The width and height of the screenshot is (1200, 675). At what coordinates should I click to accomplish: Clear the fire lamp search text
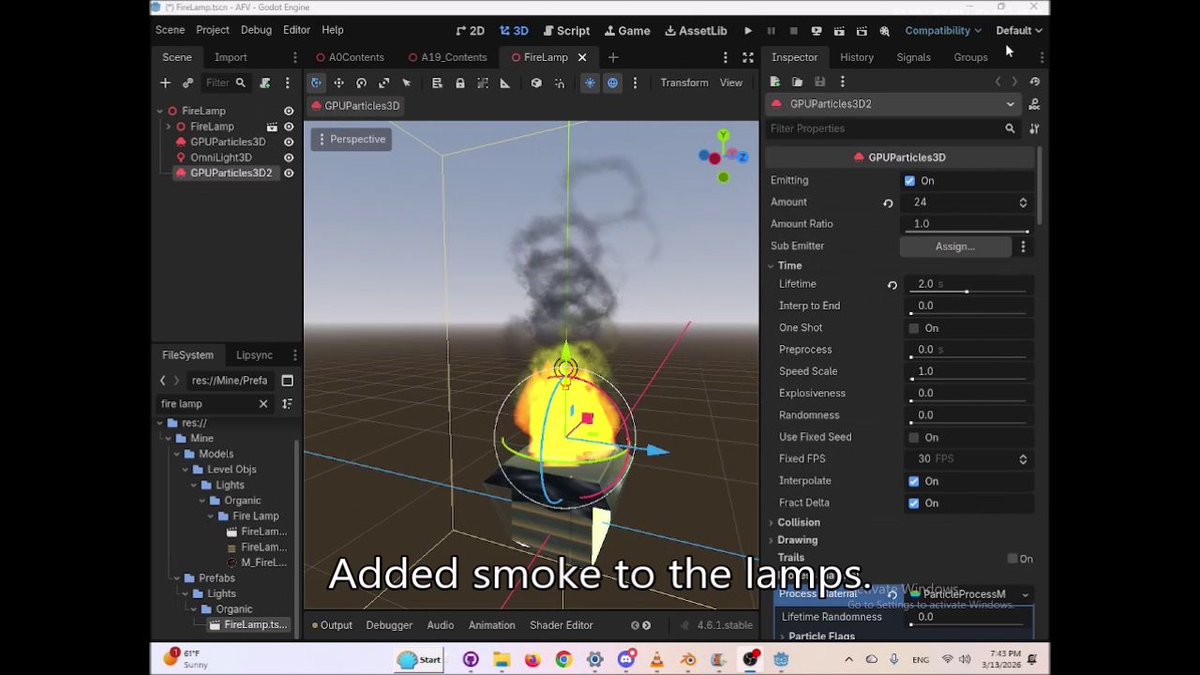[x=264, y=404]
